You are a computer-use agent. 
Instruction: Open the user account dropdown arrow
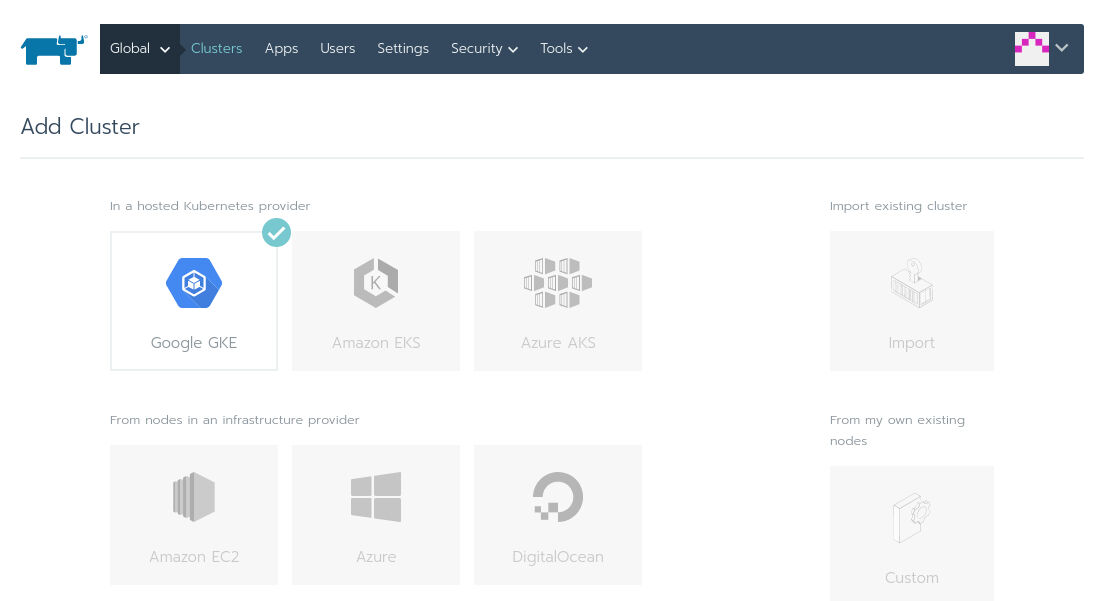(x=1062, y=48)
